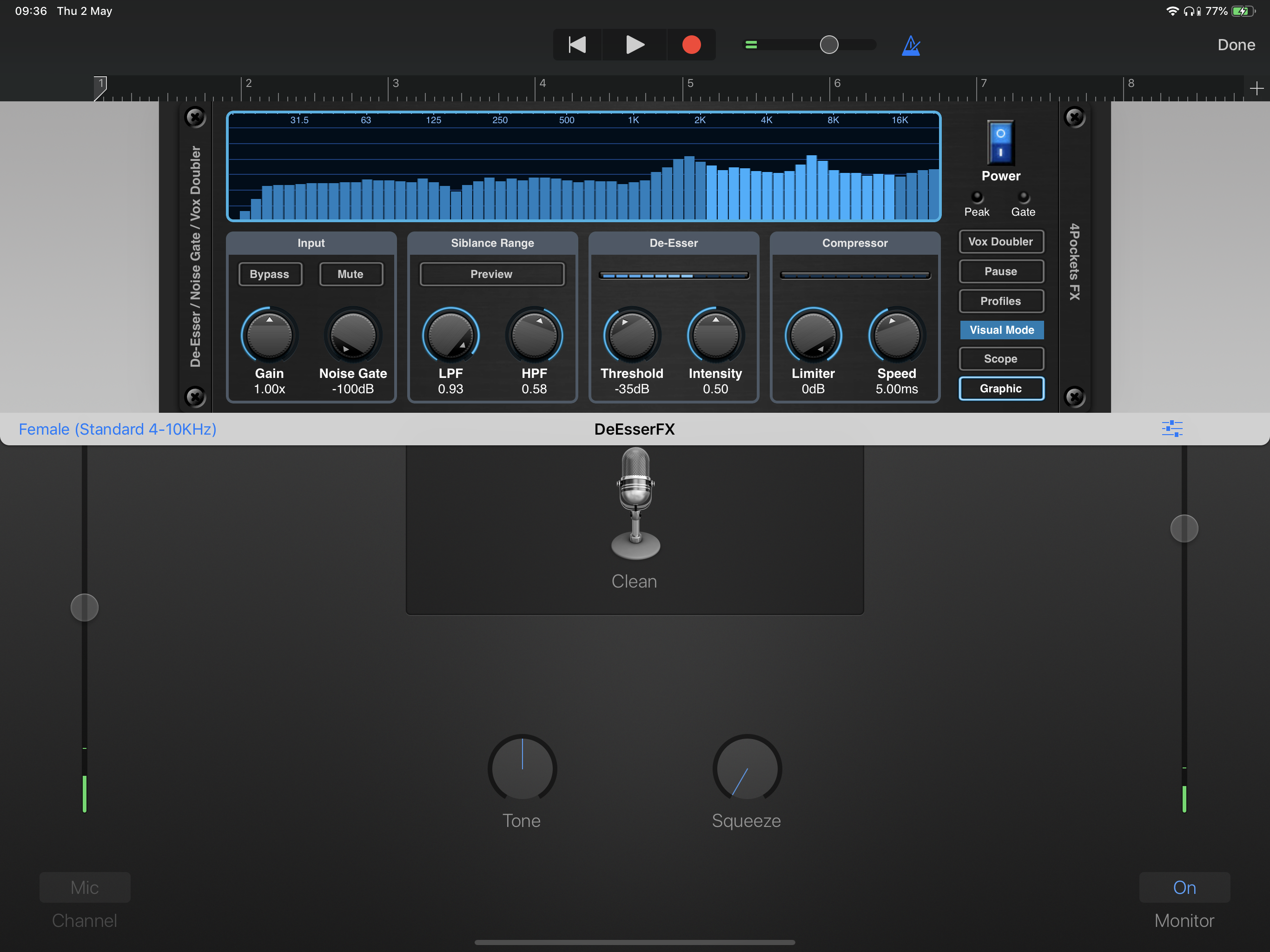Image resolution: width=1270 pixels, height=952 pixels.
Task: Toggle the metronome icon
Action: click(911, 46)
